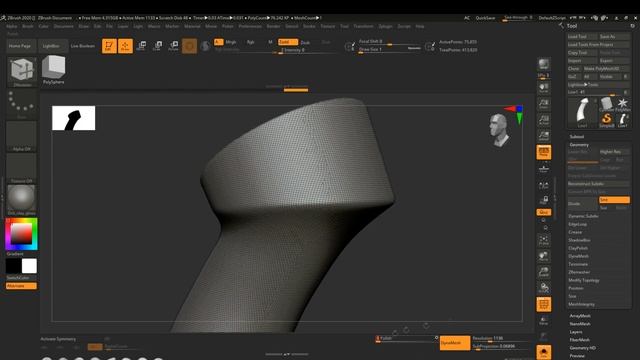
Task: Open the material sphere picker
Action: pos(22,200)
